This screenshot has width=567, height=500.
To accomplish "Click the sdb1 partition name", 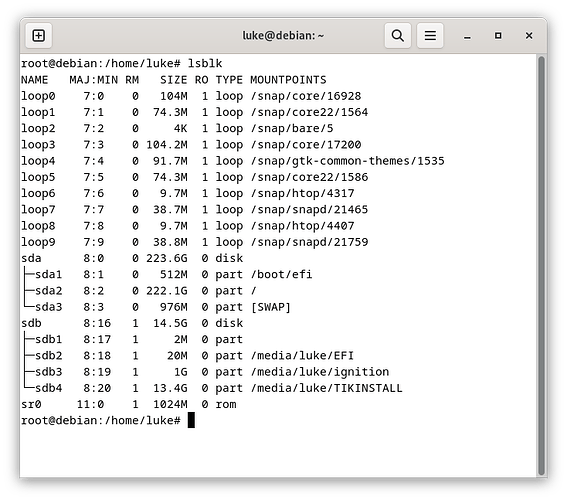I will click(x=48, y=339).
